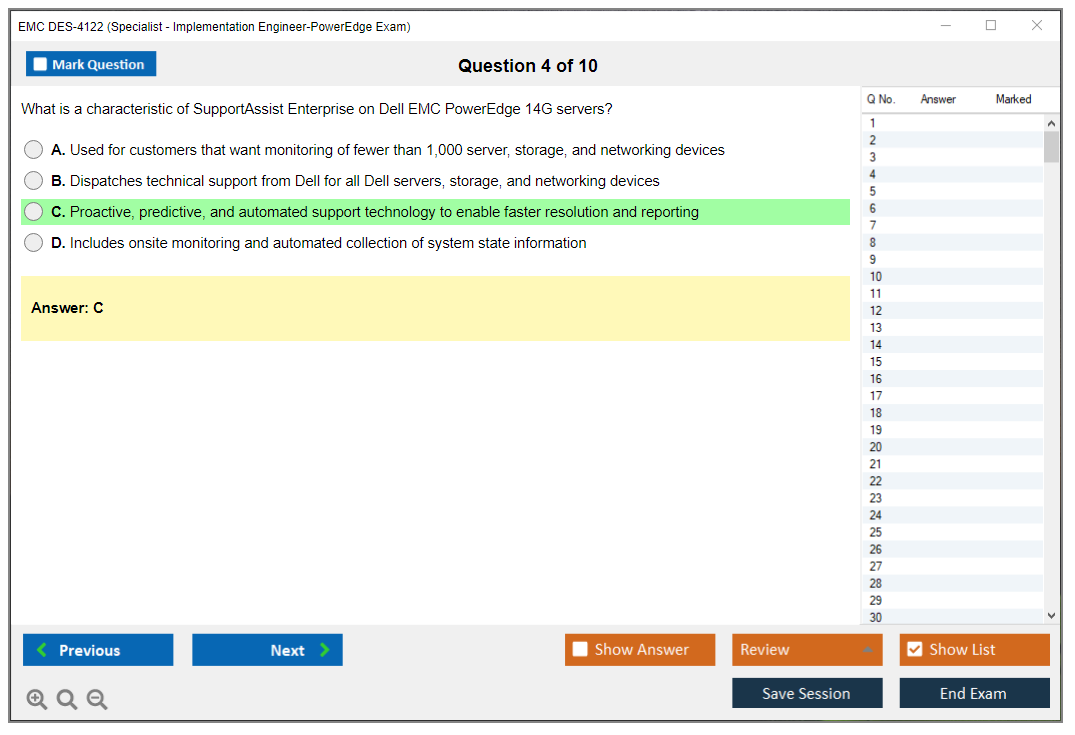The image size is (1075, 735).
Task: Click the green left arrow on Previous
Action: 41,650
